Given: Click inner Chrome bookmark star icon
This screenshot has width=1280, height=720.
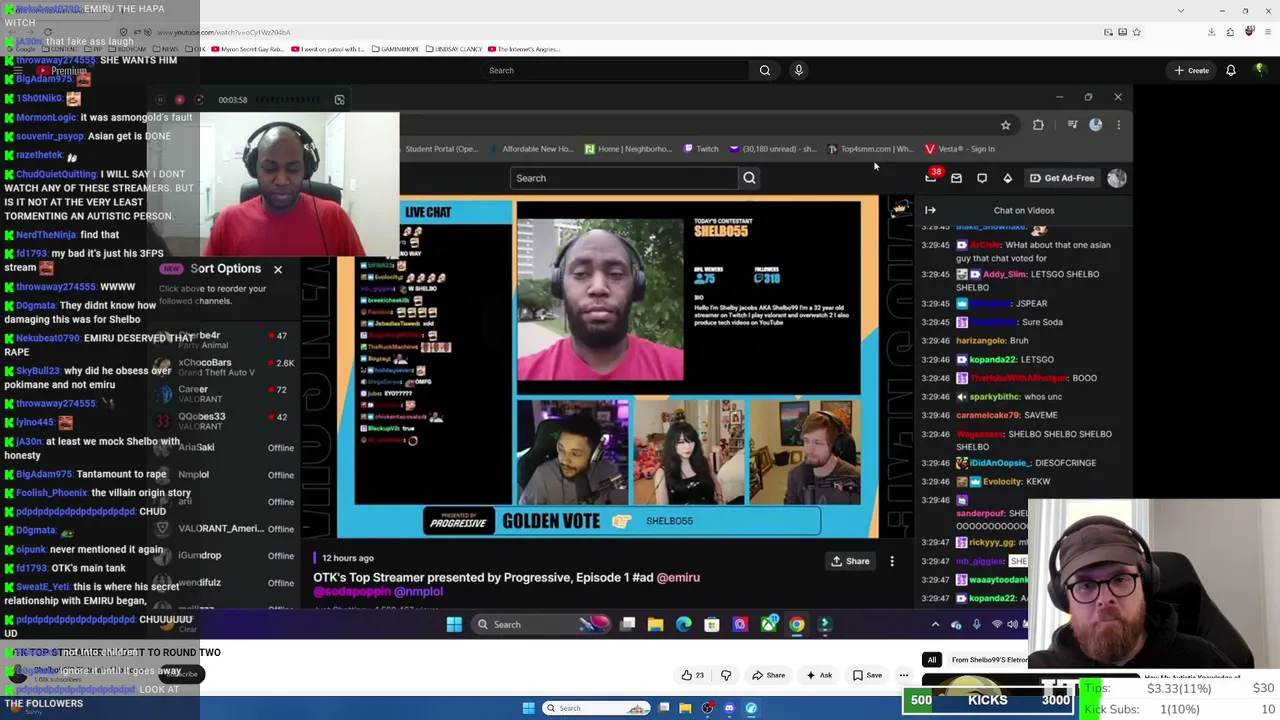Looking at the screenshot, I should pos(1006,125).
